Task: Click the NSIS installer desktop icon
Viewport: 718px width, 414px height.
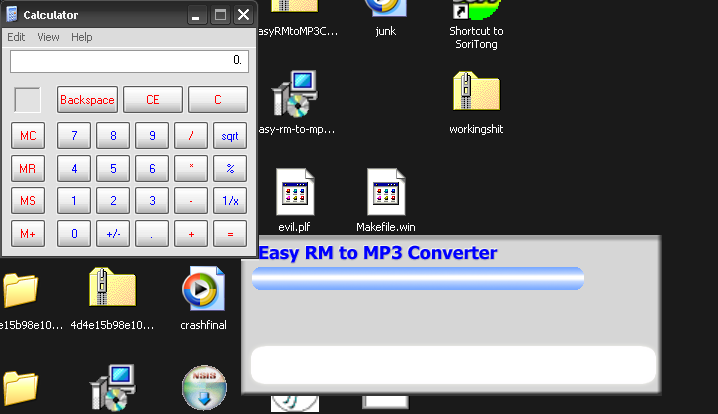Action: point(204,387)
